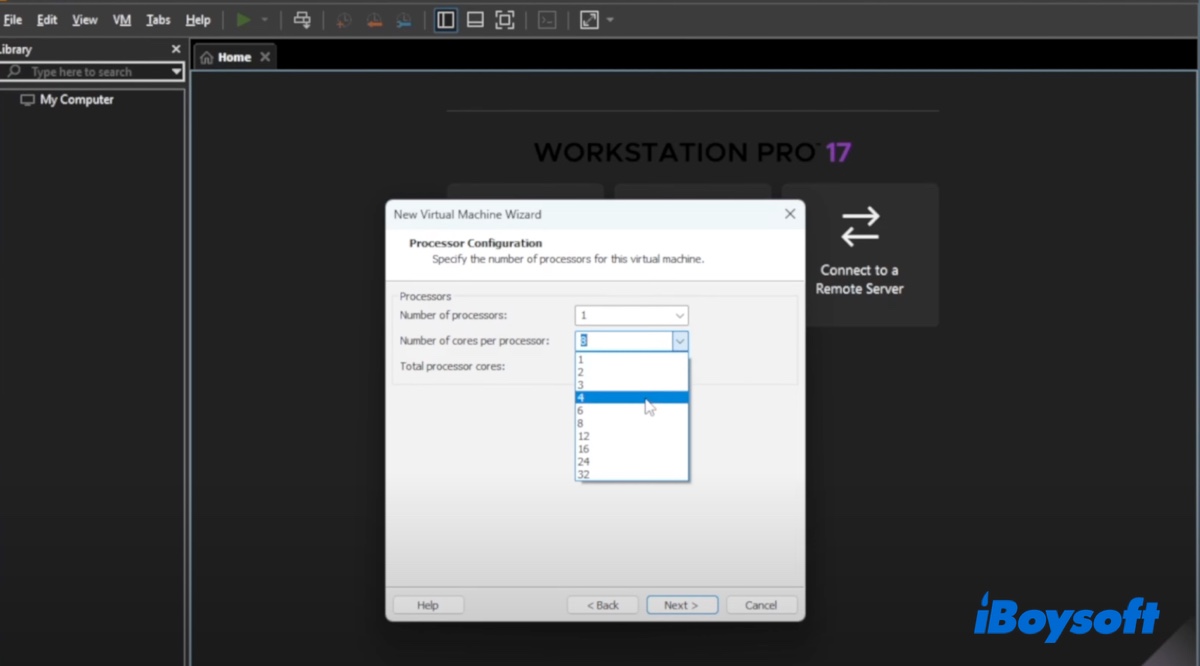Enter full screen mode icon

pyautogui.click(x=505, y=20)
